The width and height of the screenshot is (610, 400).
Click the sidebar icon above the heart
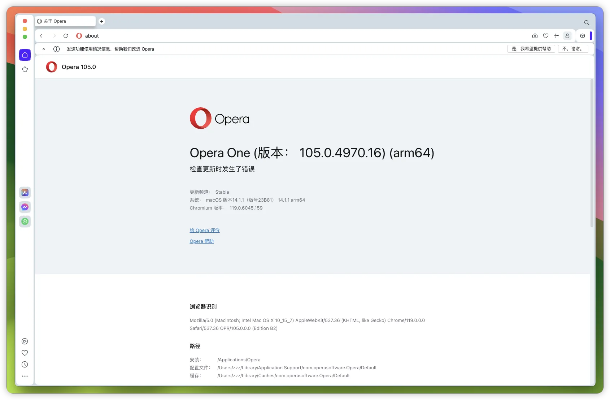click(25, 341)
